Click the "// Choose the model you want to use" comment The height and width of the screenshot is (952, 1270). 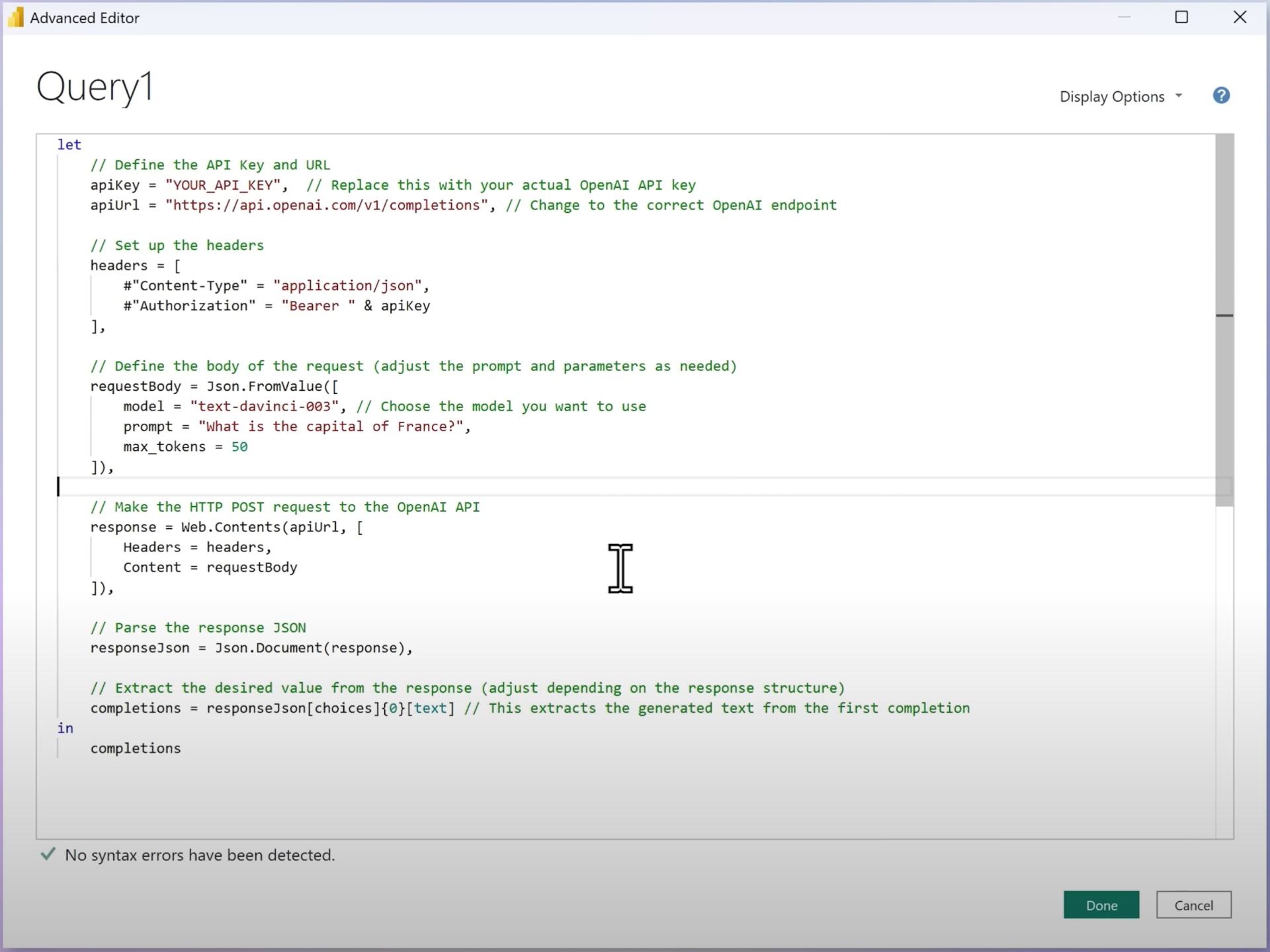tap(501, 406)
